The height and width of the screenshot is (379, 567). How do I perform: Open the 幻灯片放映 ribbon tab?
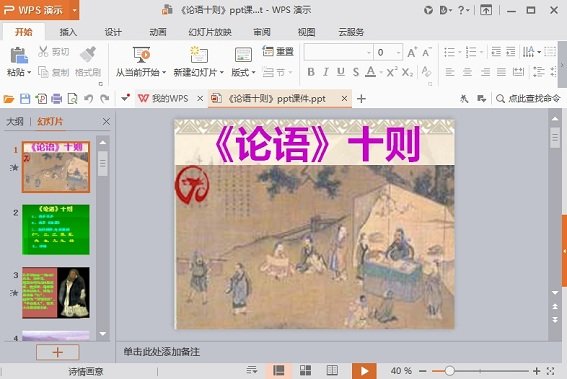pyautogui.click(x=210, y=32)
